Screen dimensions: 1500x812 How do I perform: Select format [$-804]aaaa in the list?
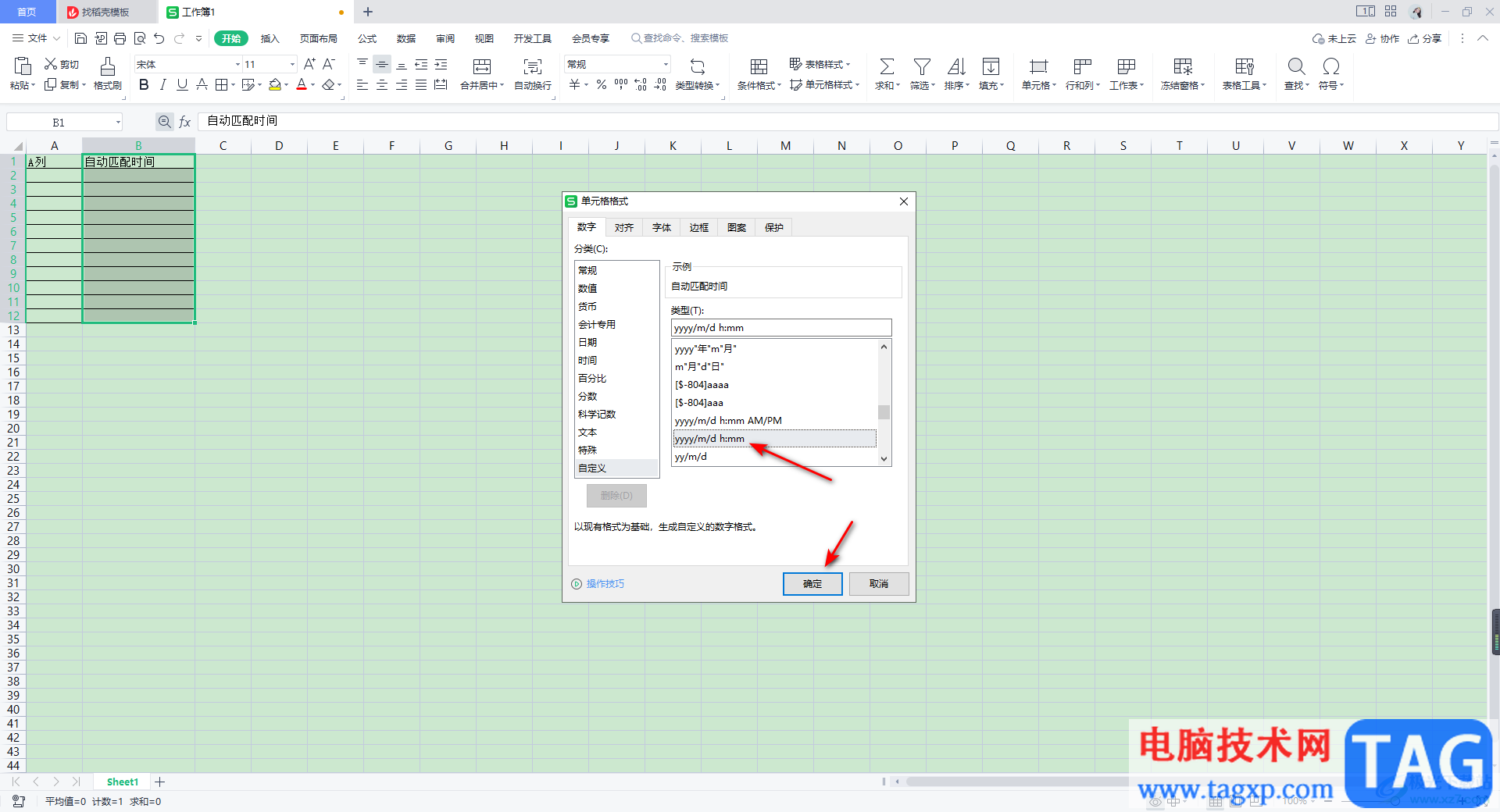774,384
